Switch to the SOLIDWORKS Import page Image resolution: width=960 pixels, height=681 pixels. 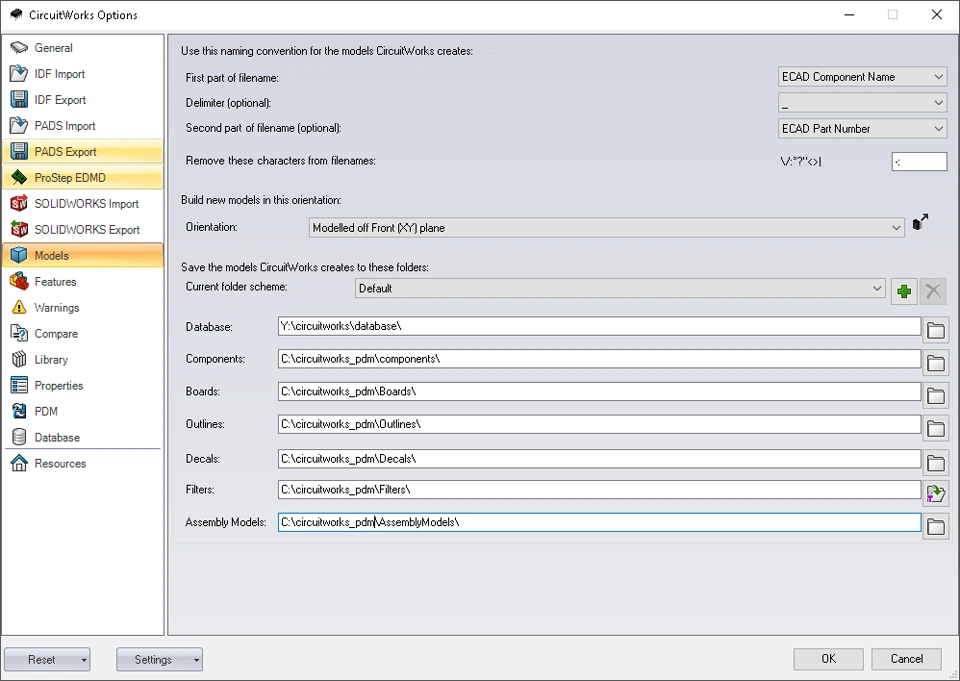click(86, 204)
